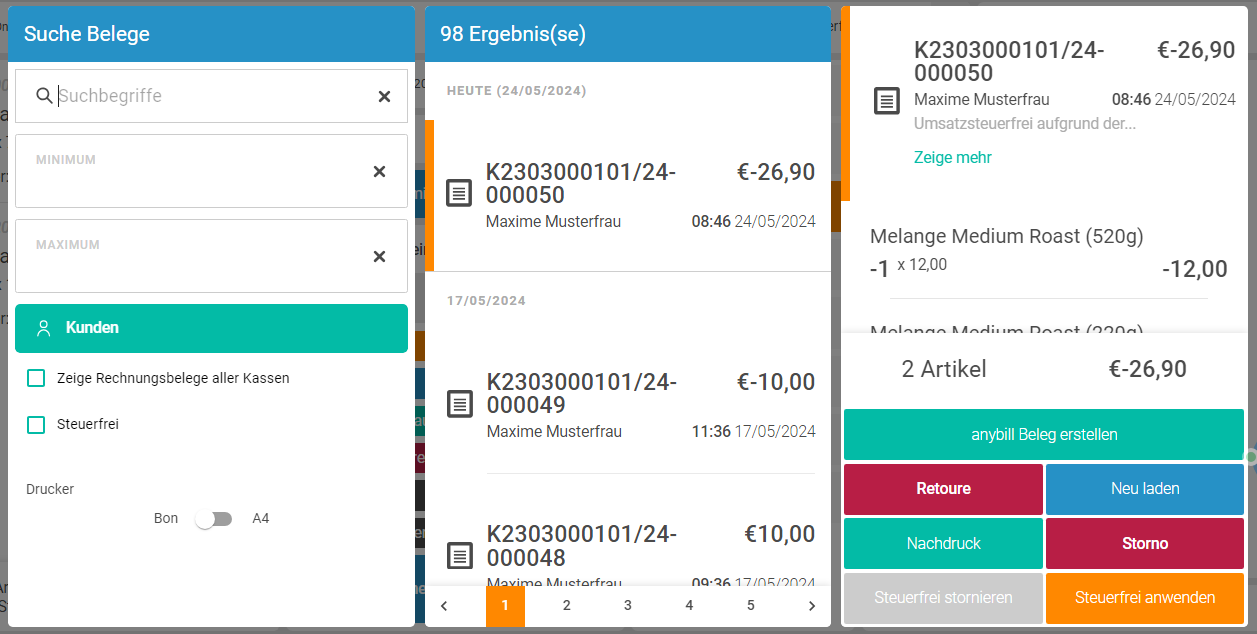Click the search magnifier icon
Image resolution: width=1257 pixels, height=634 pixels.
click(x=44, y=96)
